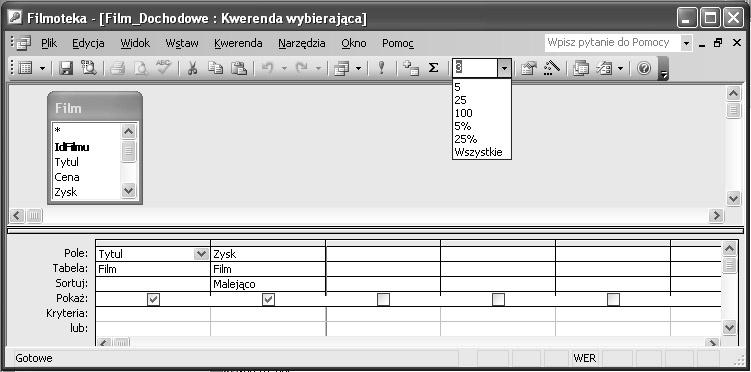Click the Query Type icon
This screenshot has width=751, height=372.
(341, 69)
